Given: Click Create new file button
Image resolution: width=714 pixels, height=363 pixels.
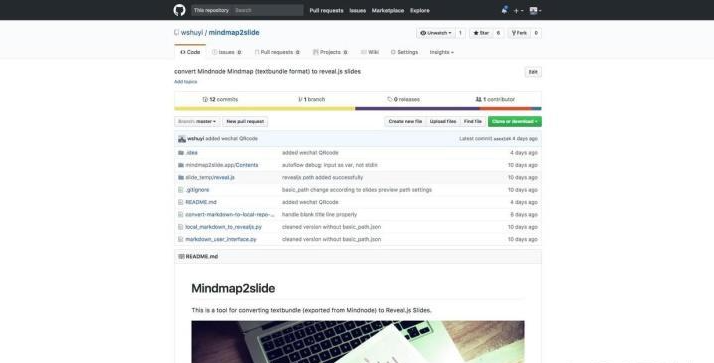Looking at the screenshot, I should (405, 122).
